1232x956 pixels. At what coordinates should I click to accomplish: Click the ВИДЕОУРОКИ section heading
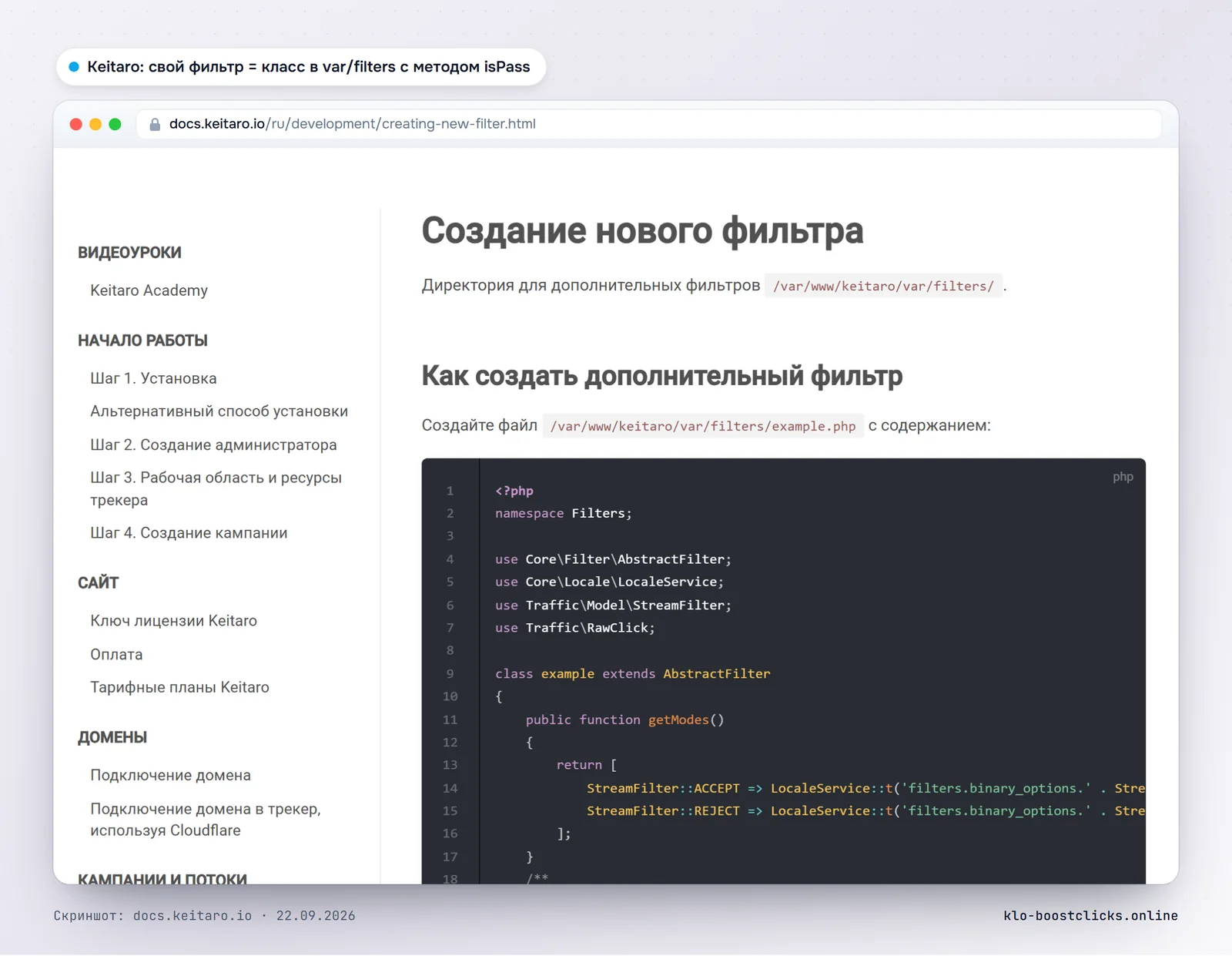point(129,253)
